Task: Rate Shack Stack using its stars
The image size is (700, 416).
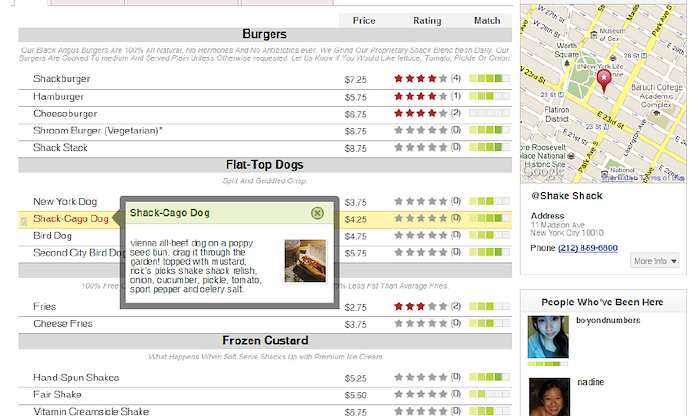Action: pos(421,147)
